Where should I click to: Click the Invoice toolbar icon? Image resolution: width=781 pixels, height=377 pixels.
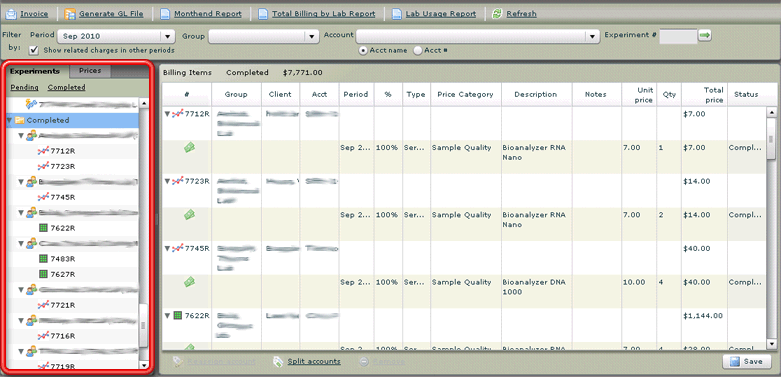[x=10, y=14]
